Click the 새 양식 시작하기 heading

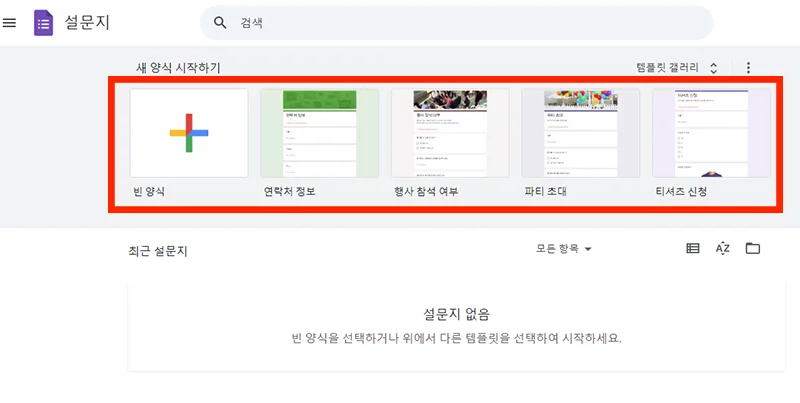point(178,68)
